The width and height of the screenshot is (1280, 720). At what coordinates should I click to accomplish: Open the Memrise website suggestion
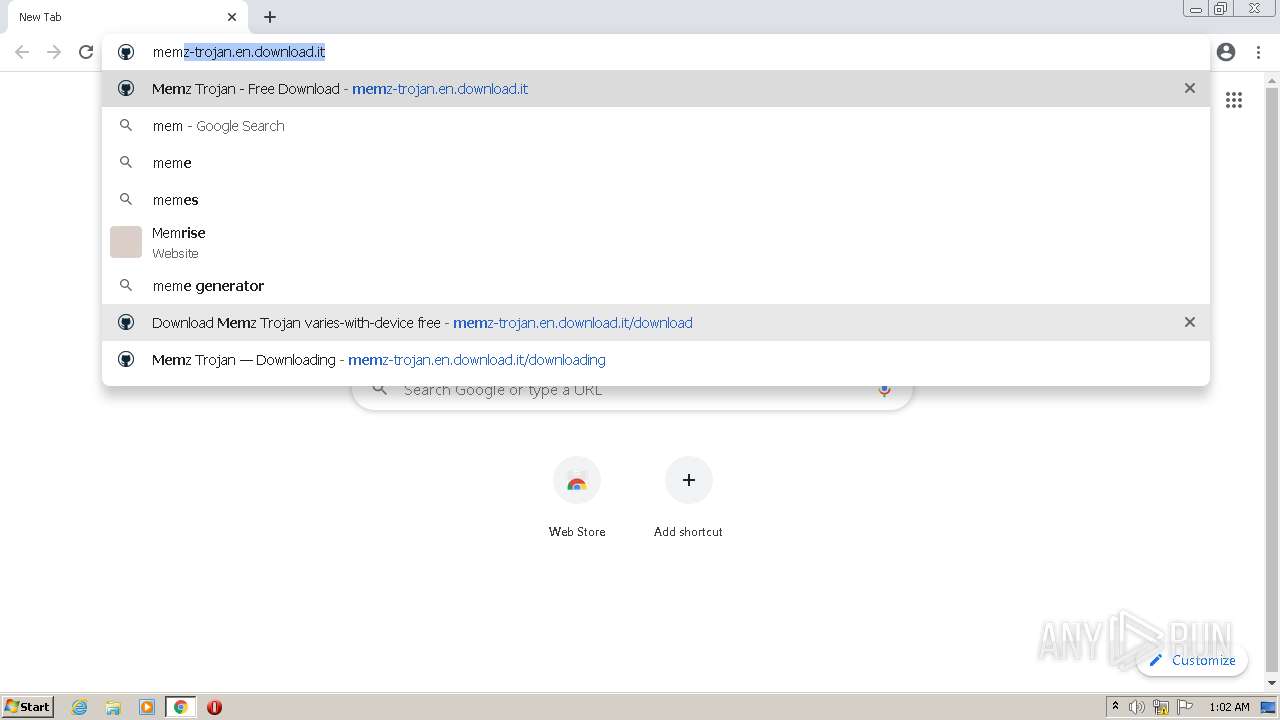[656, 242]
